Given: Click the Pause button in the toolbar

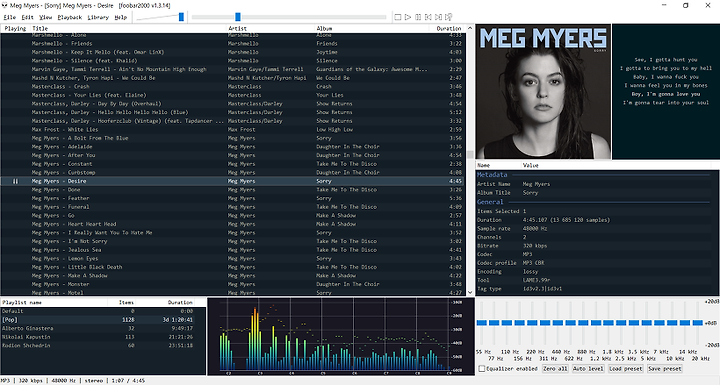Looking at the screenshot, I should point(418,17).
